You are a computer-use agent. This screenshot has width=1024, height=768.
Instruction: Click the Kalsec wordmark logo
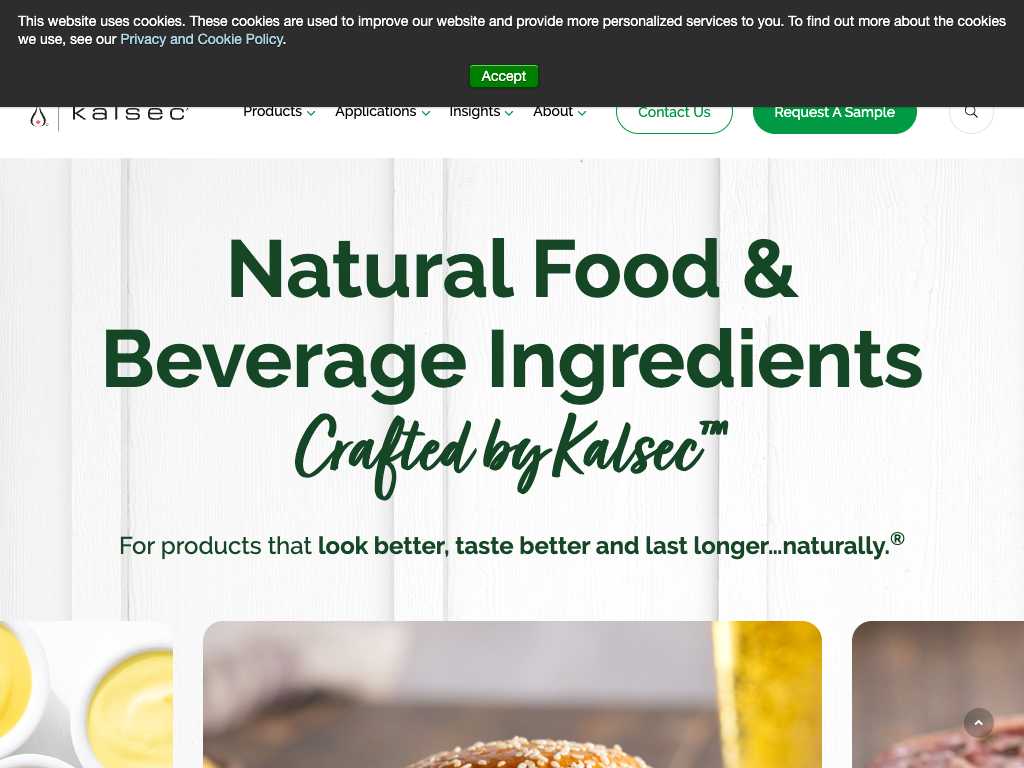tap(130, 114)
